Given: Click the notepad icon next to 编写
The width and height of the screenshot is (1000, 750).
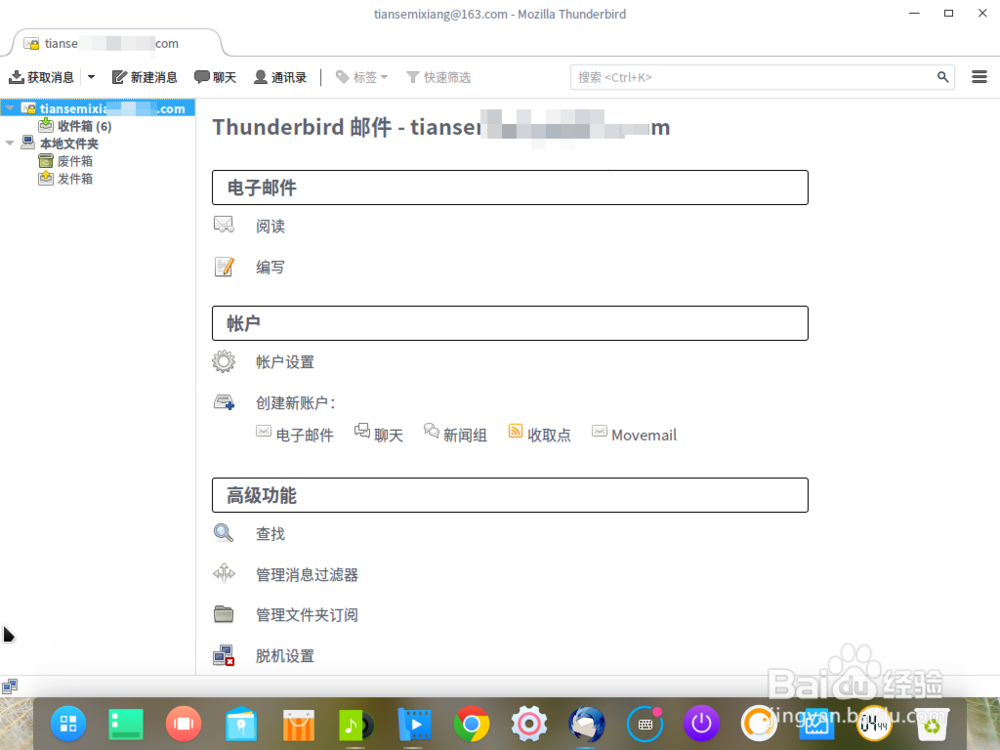Looking at the screenshot, I should click(x=224, y=267).
